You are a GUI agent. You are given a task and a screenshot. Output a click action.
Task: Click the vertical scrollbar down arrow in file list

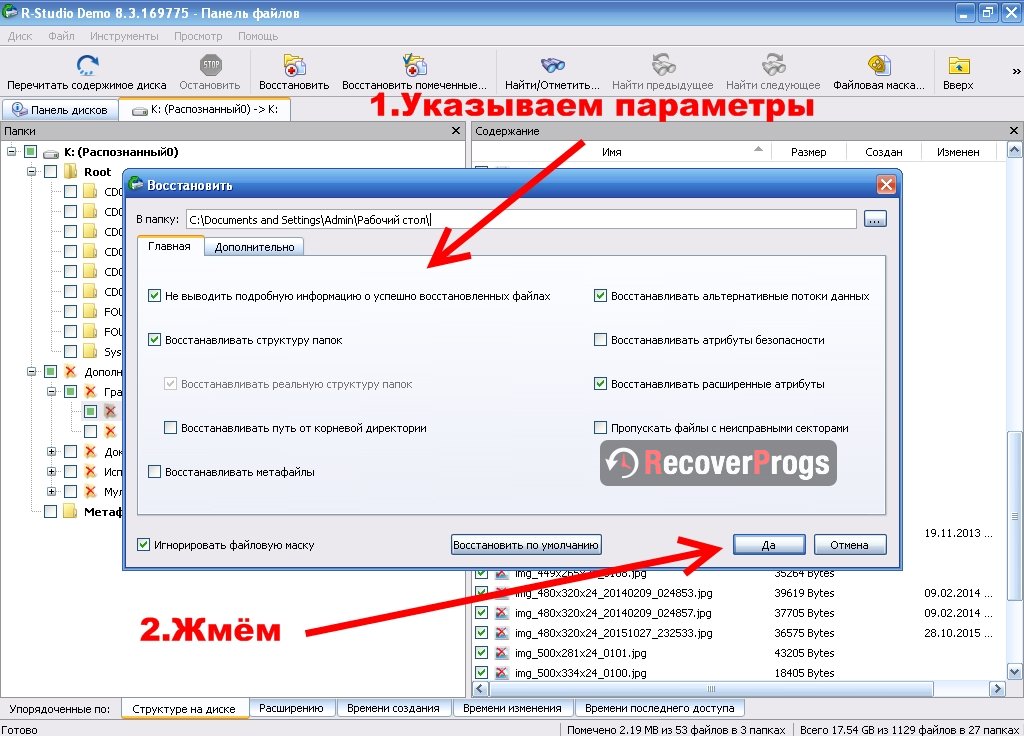1014,671
